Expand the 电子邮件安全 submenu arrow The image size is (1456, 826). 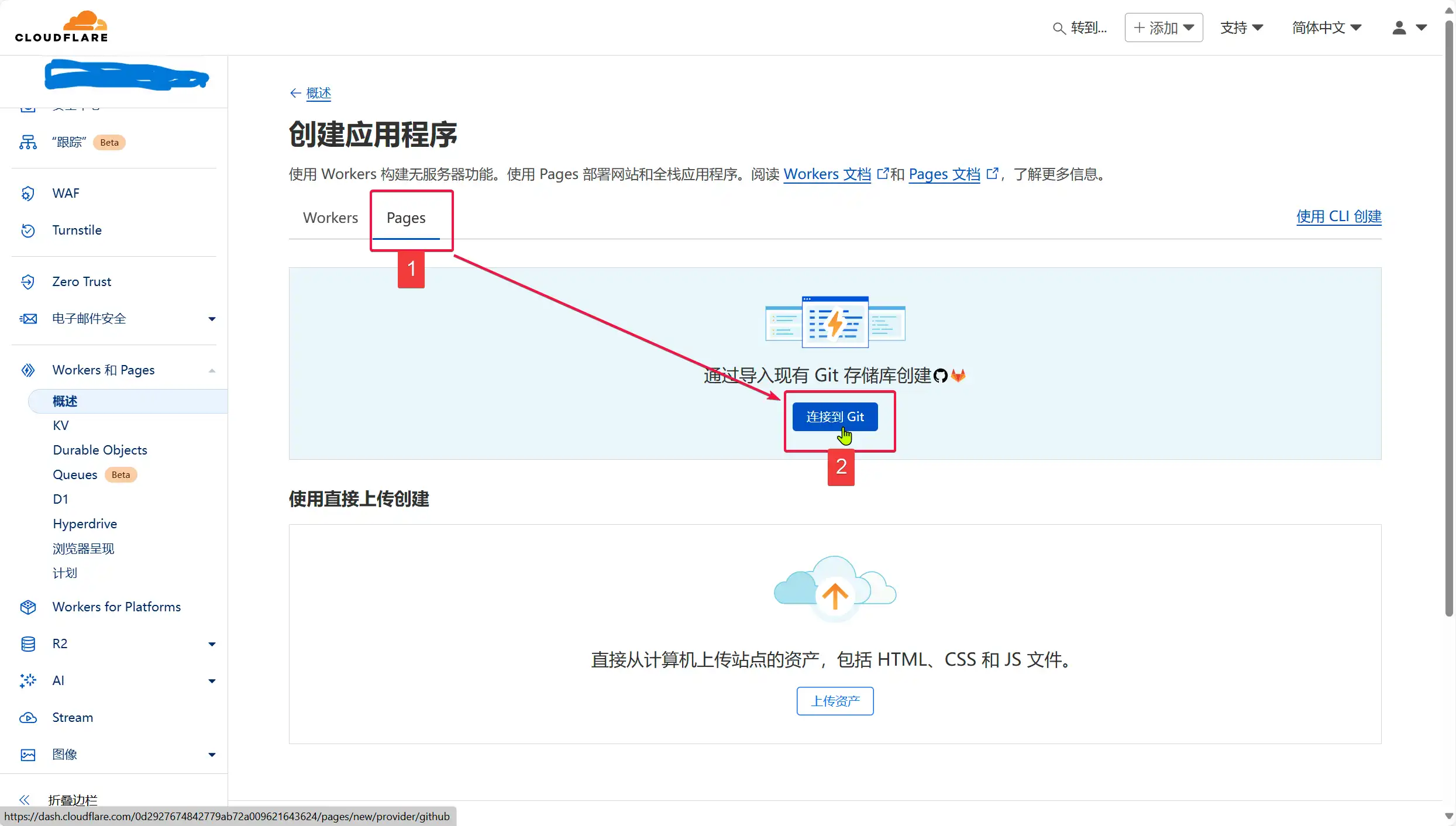pos(212,319)
